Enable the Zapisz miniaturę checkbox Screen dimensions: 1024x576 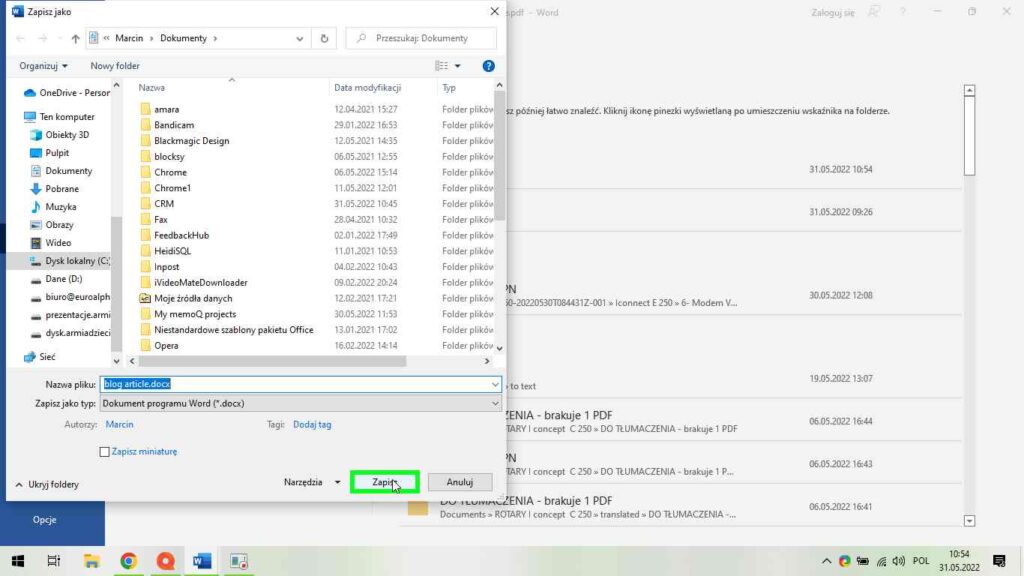[105, 452]
